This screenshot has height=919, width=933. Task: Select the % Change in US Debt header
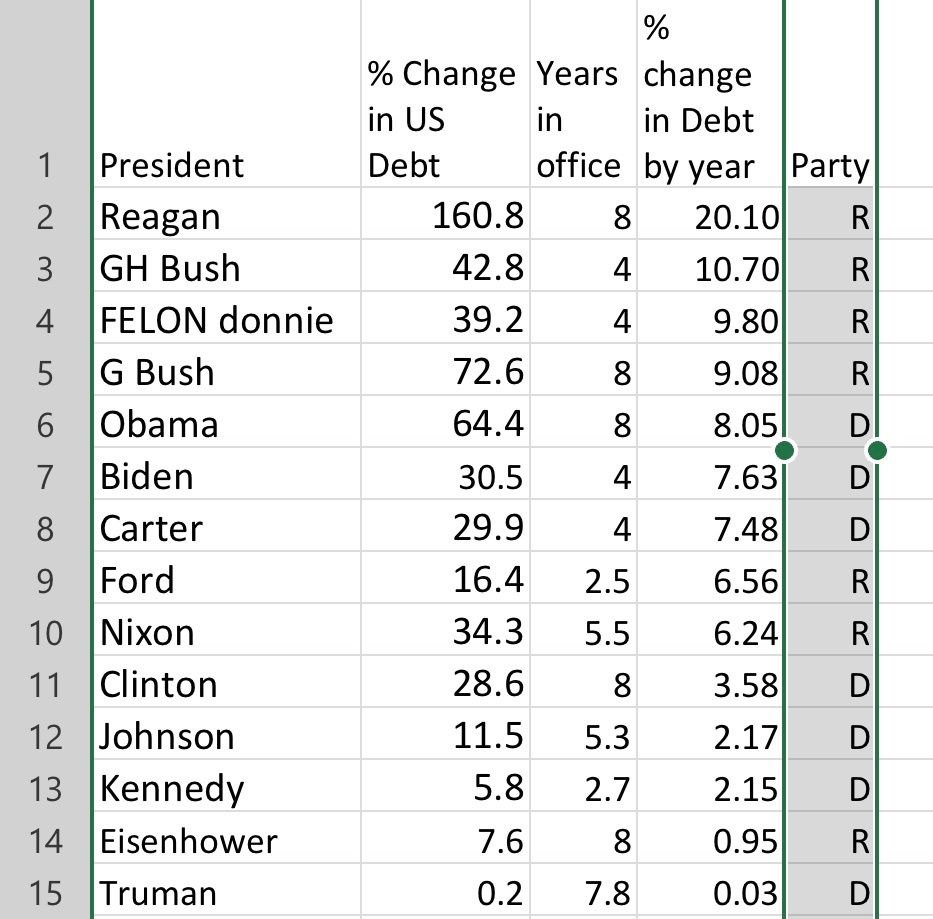click(441, 120)
